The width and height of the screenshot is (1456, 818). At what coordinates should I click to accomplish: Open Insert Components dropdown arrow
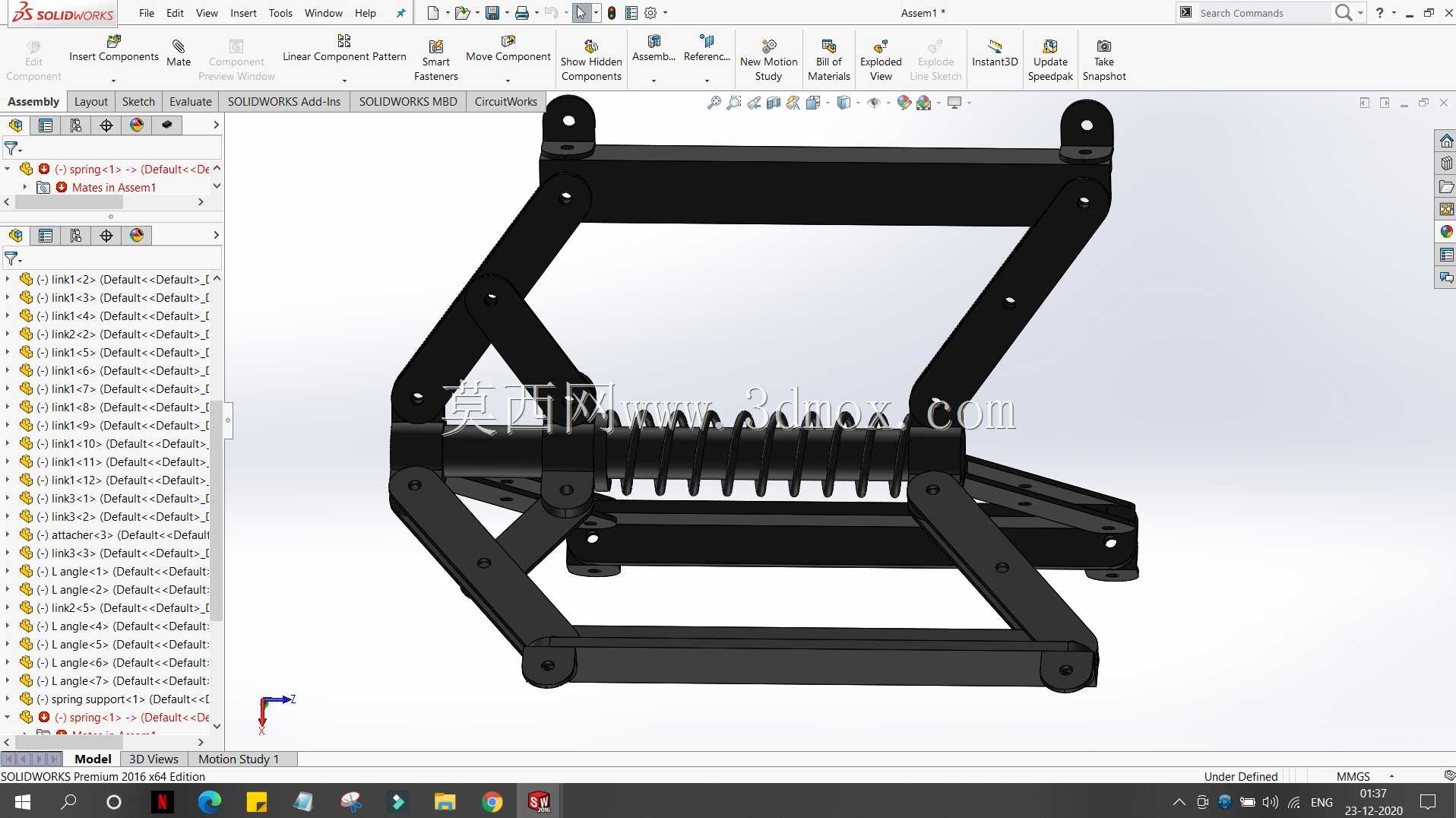coord(113,81)
